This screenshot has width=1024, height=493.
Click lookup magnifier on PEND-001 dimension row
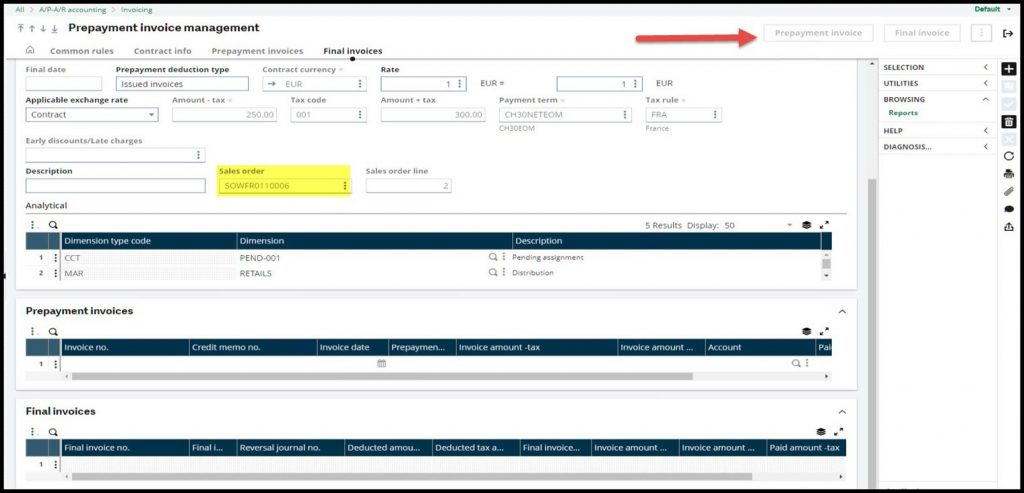(x=493, y=257)
